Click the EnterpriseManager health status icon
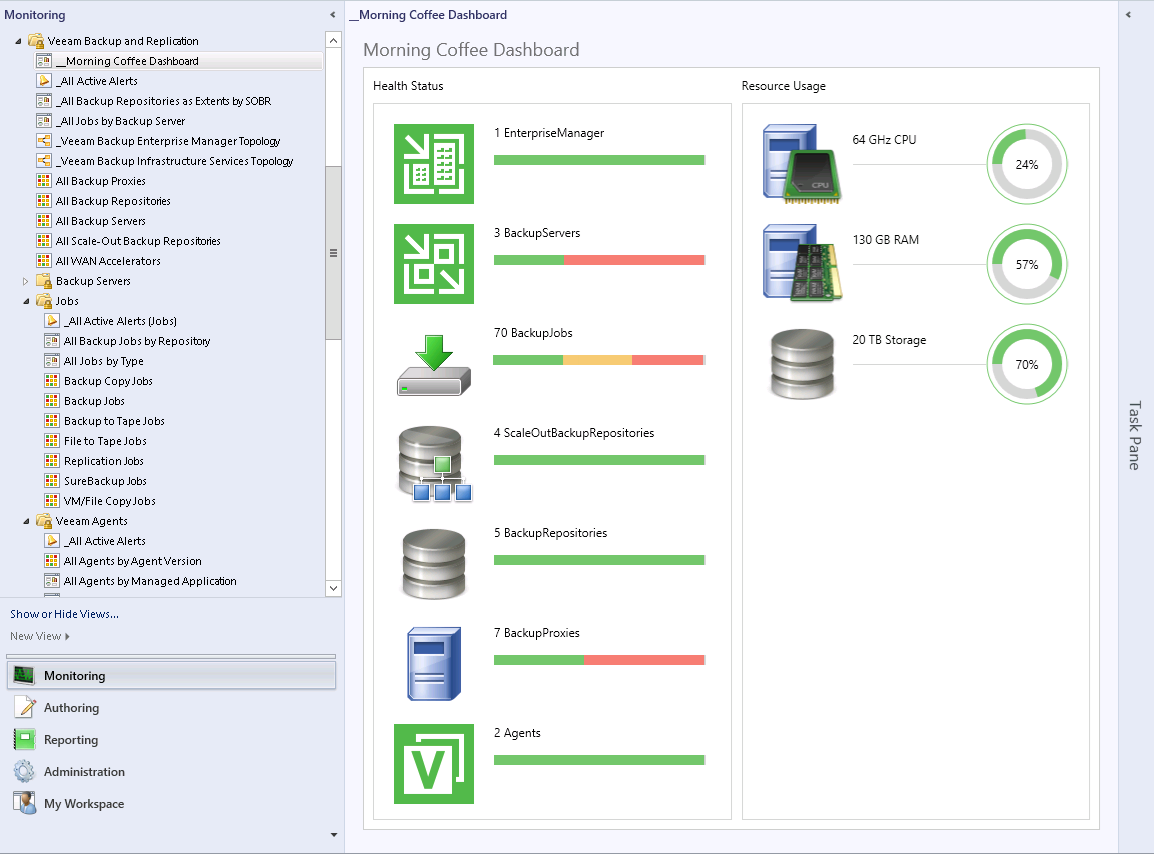Screen dimensions: 1154x854 [433, 163]
